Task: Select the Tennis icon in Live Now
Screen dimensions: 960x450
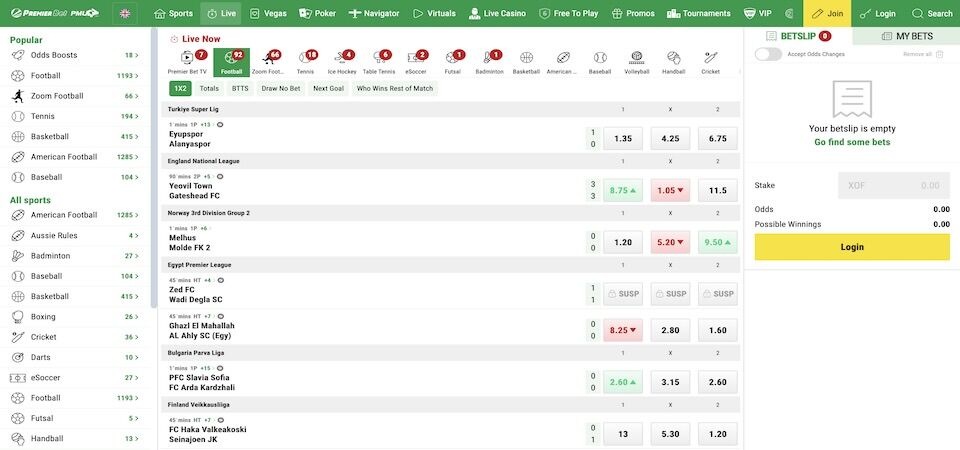Action: [305, 62]
